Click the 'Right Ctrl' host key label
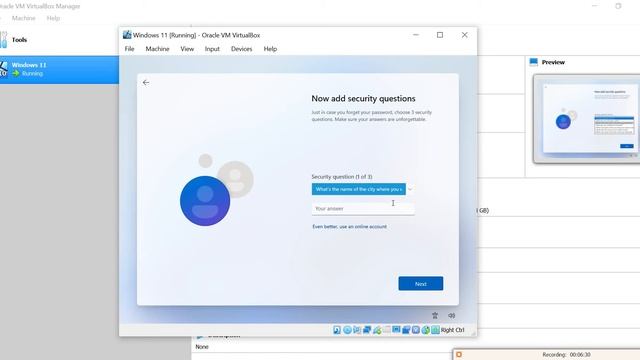 [453, 330]
